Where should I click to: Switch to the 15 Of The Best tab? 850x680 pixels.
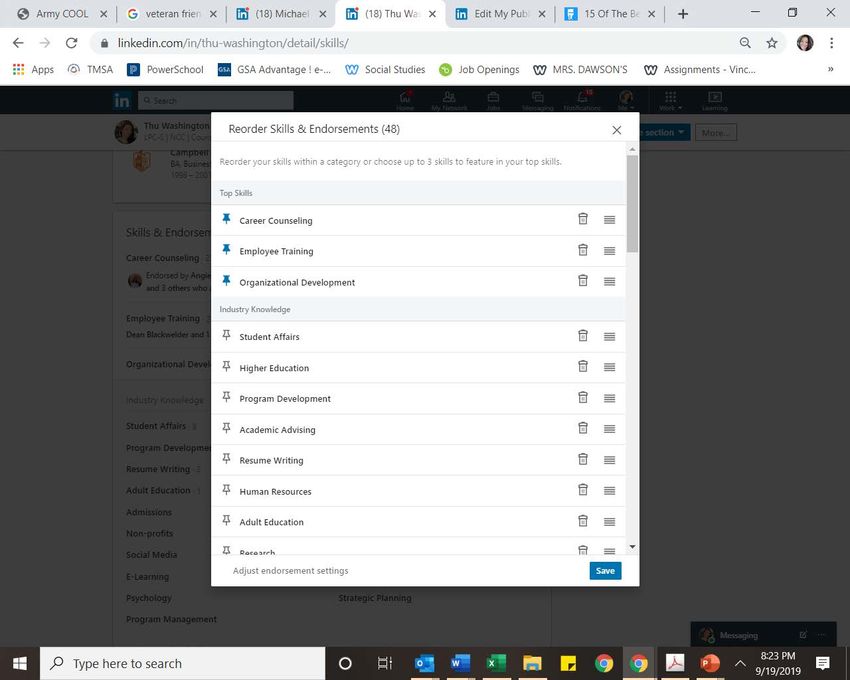(610, 14)
